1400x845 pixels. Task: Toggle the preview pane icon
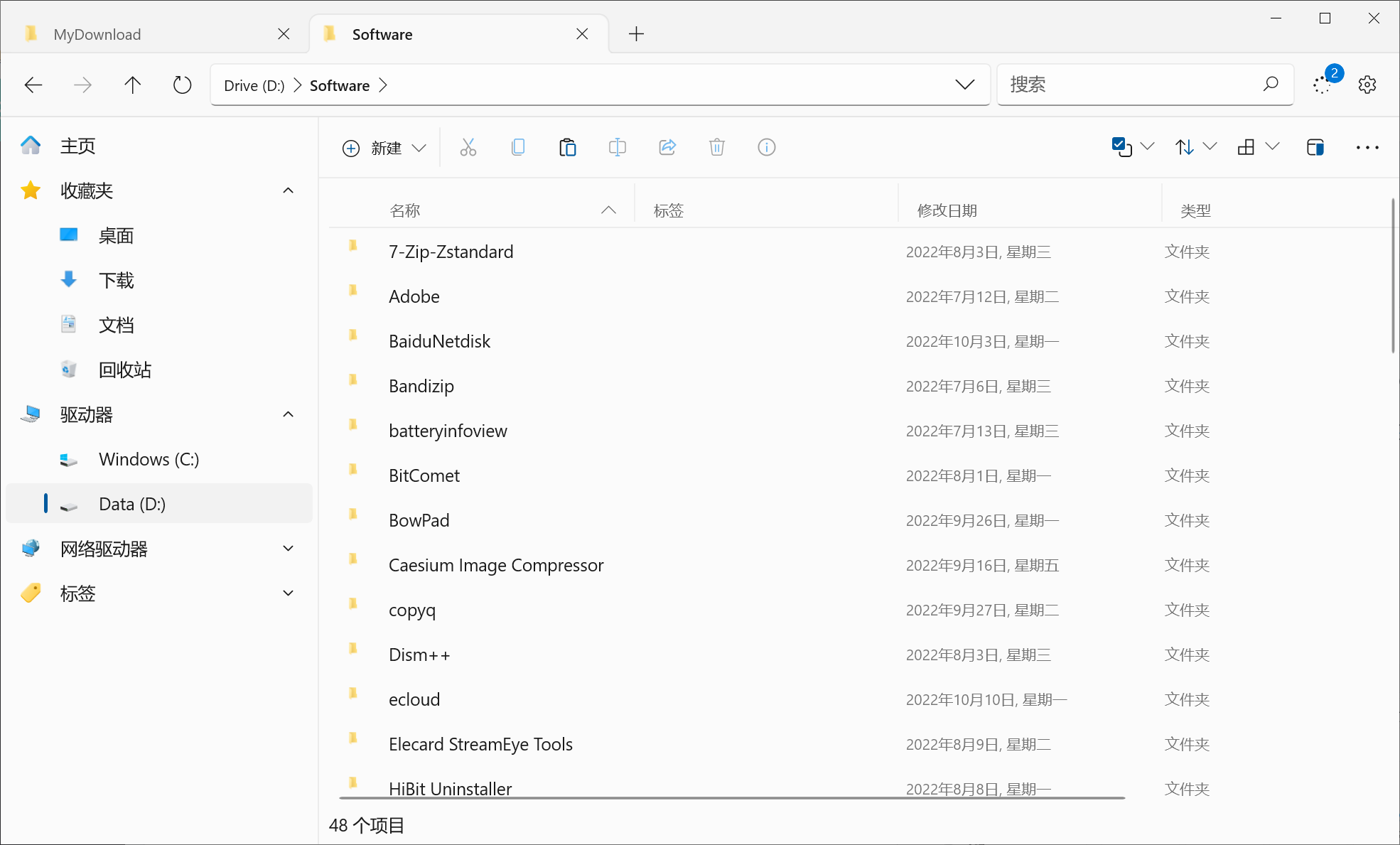point(1315,148)
